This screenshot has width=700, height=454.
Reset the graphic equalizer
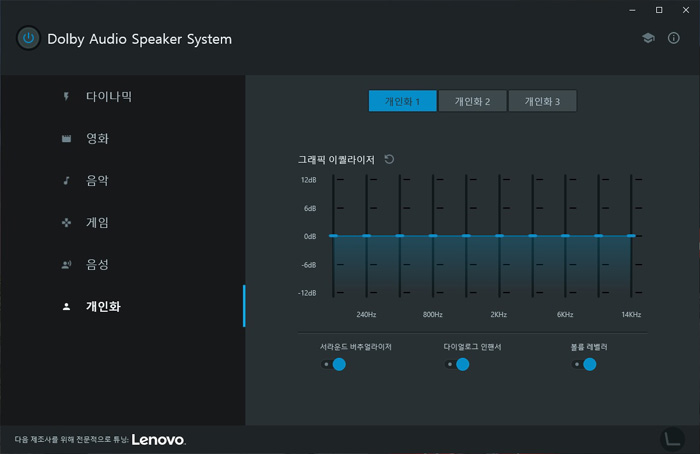coord(389,159)
